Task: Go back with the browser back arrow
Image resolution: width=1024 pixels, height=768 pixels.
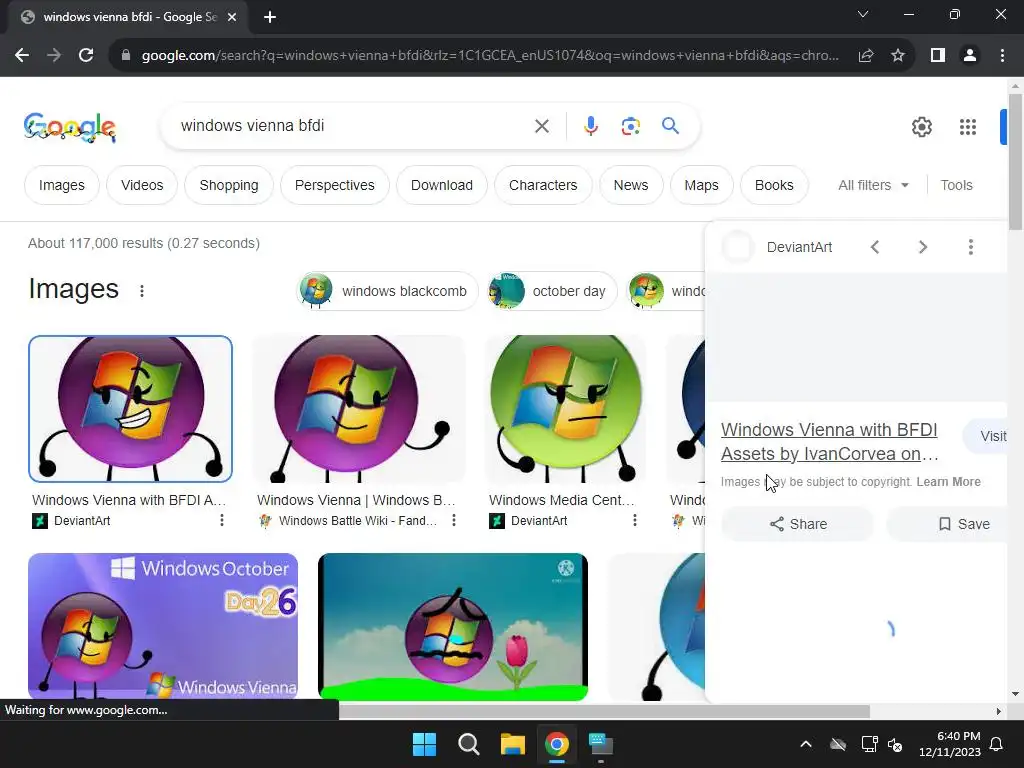Action: [x=22, y=56]
